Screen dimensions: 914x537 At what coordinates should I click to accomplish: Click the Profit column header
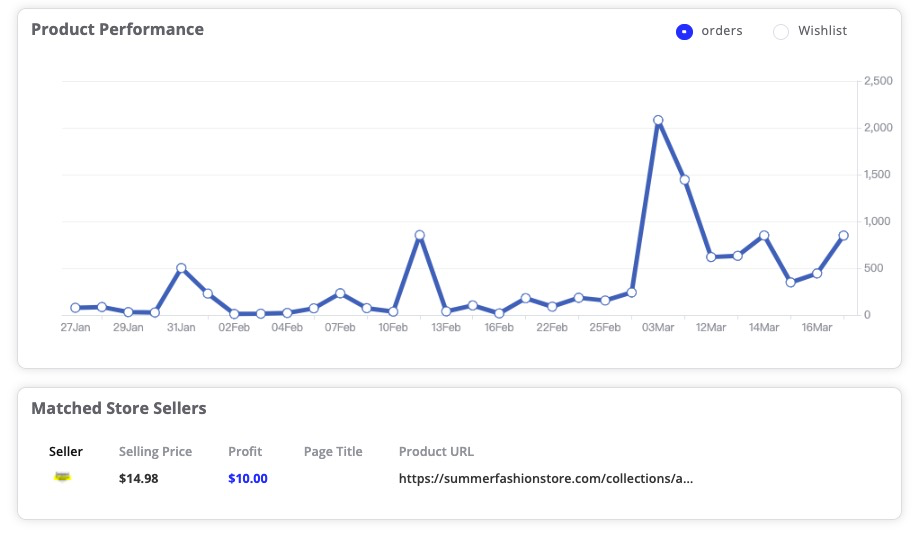coord(245,451)
